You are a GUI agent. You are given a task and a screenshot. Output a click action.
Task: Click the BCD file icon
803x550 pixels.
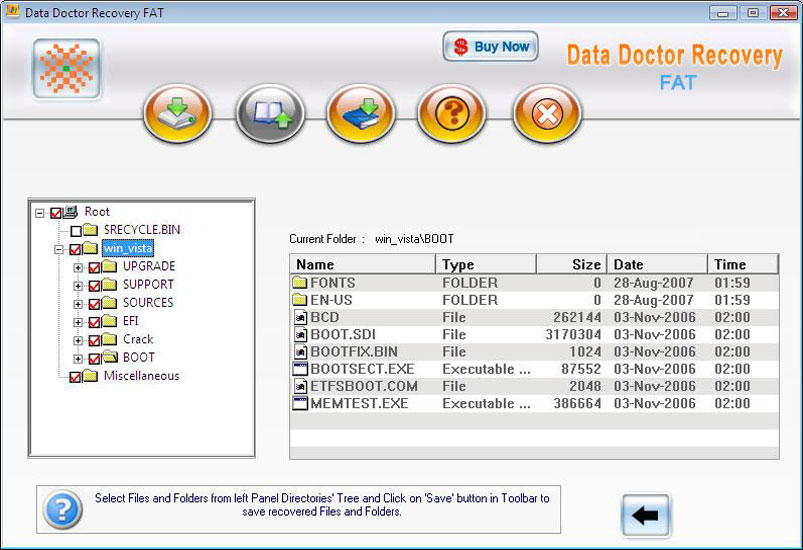[x=301, y=318]
